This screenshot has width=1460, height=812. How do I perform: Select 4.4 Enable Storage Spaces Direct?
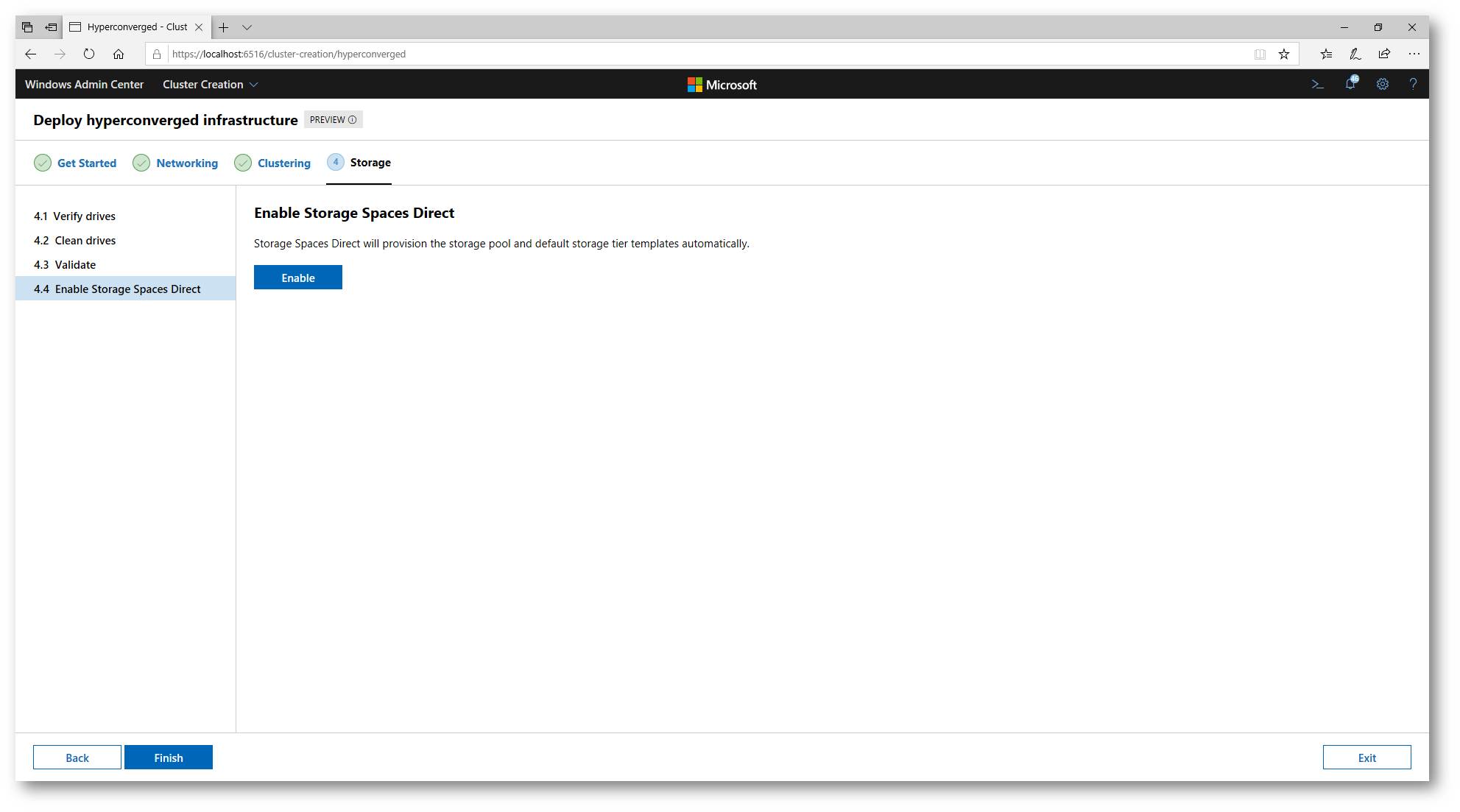click(125, 289)
